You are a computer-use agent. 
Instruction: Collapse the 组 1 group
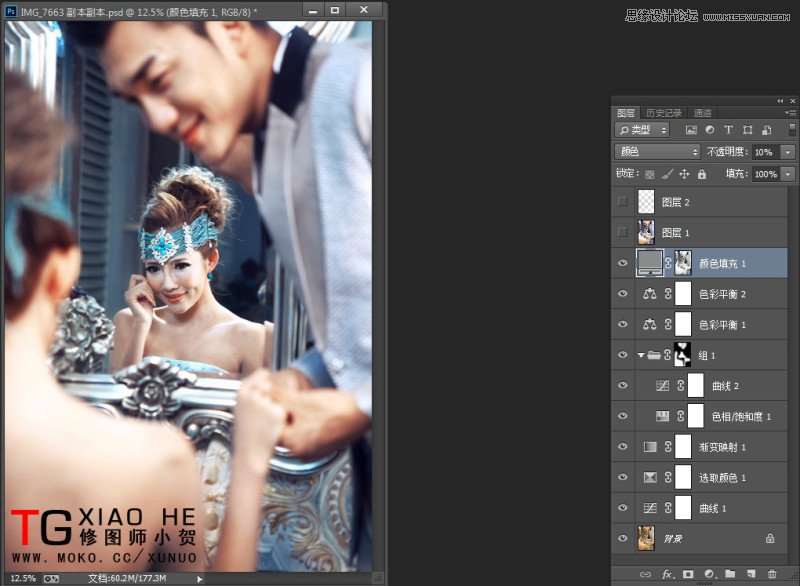tap(641, 354)
